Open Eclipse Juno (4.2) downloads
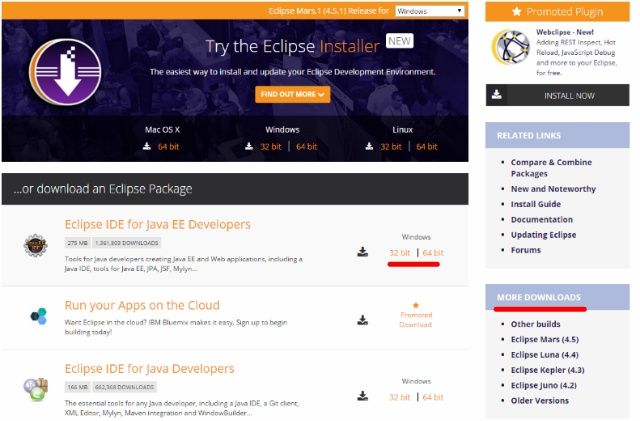Screen dimensions: 640x421 click(544, 385)
